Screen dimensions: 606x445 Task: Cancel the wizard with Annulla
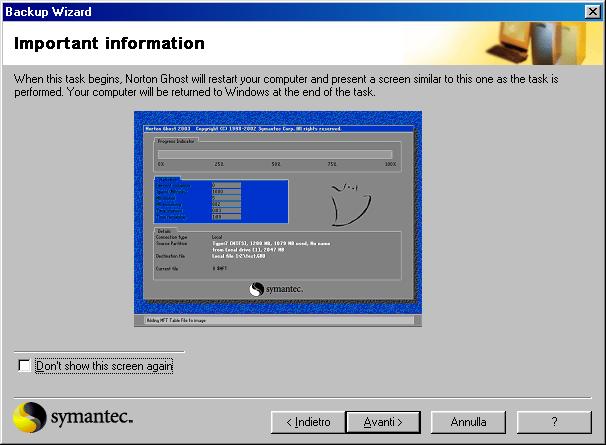coord(468,422)
